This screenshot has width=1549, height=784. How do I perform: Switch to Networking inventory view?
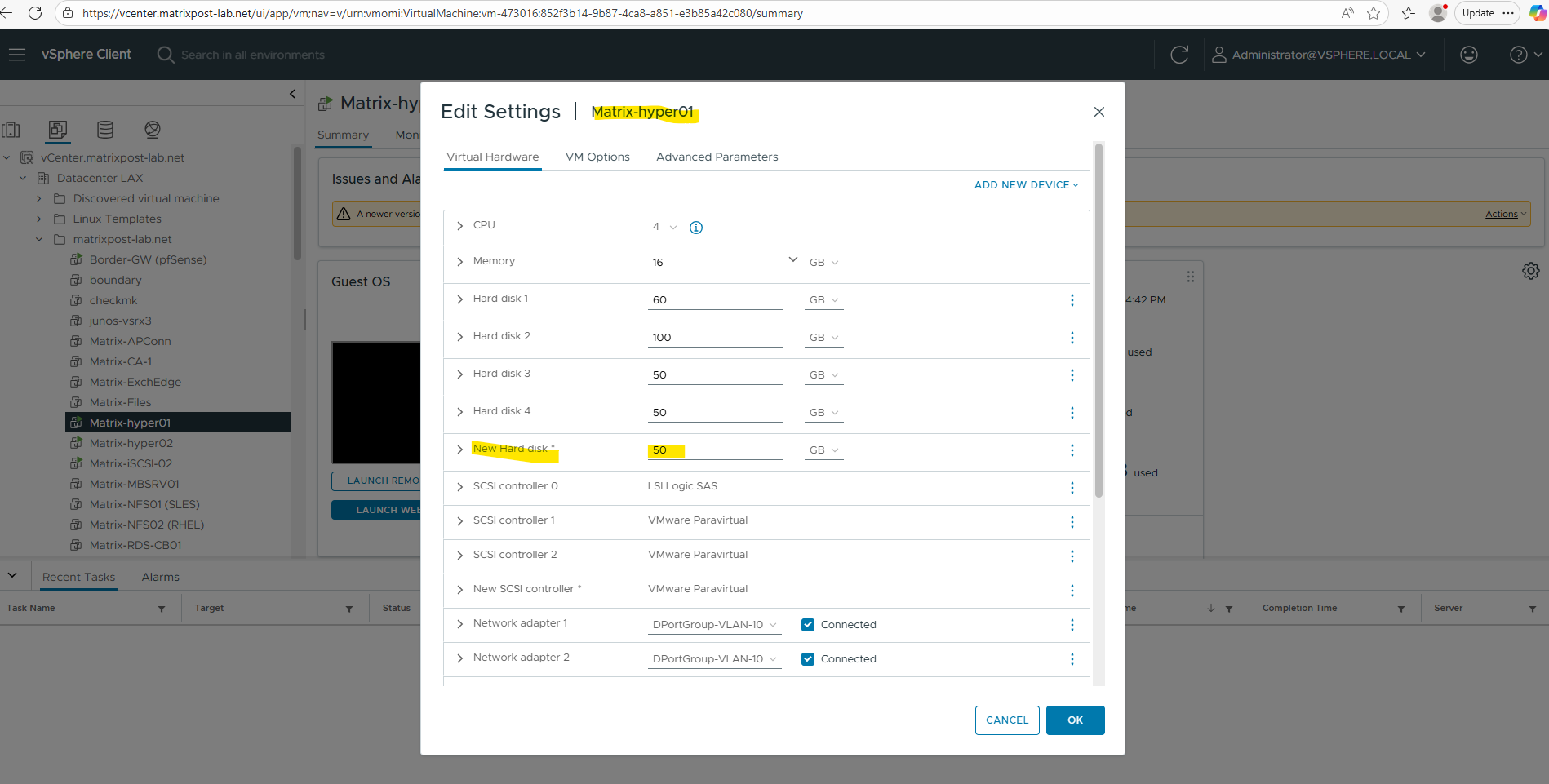click(153, 130)
